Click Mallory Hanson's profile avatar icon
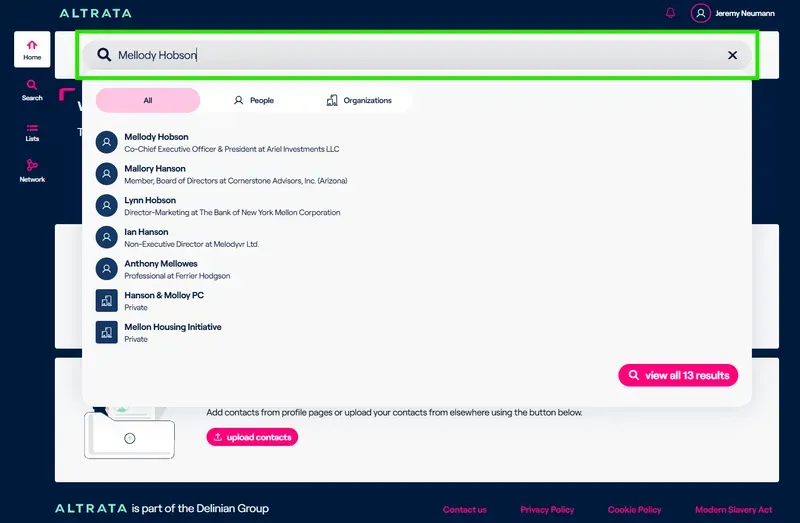 click(107, 174)
